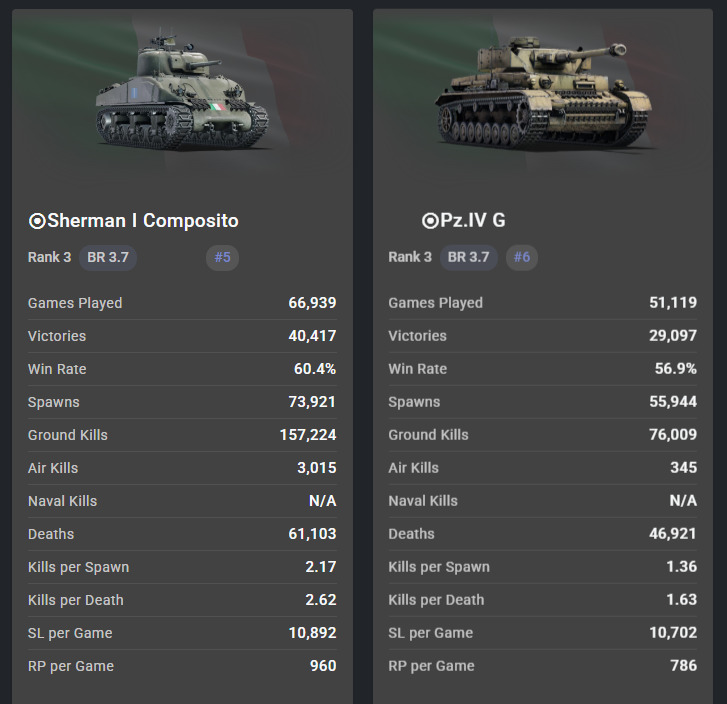The image size is (727, 704).
Task: Click the BR 3.7 badge on Pz.IV G card
Action: [x=469, y=257]
